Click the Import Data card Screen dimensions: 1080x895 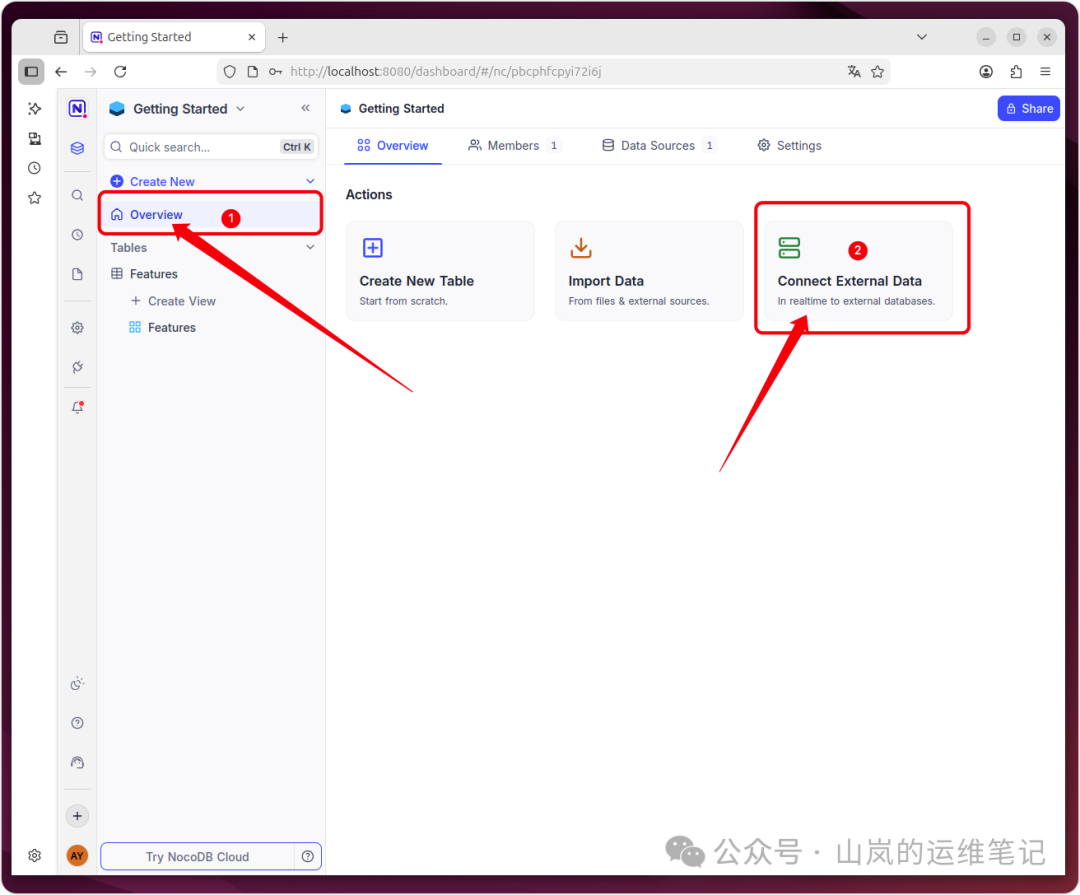pos(649,271)
